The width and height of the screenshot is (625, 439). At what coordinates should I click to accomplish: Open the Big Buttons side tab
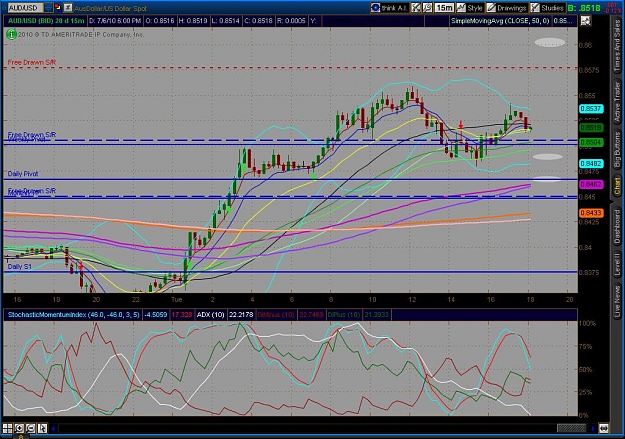617,150
